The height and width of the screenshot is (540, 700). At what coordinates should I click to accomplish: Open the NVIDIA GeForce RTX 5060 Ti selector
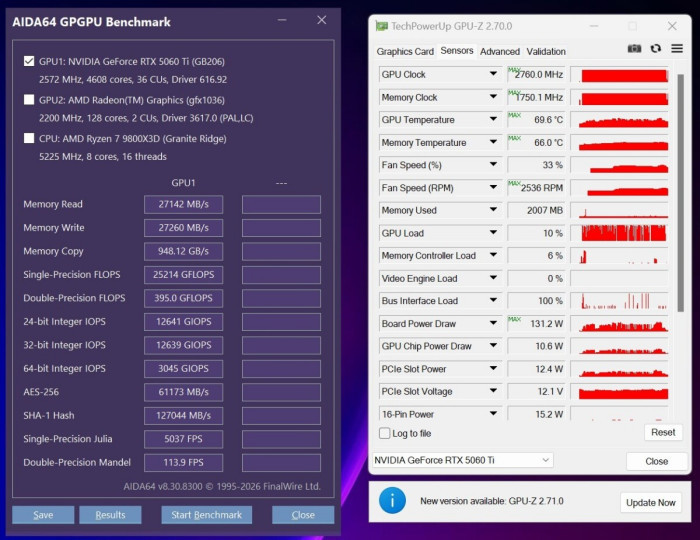(462, 460)
